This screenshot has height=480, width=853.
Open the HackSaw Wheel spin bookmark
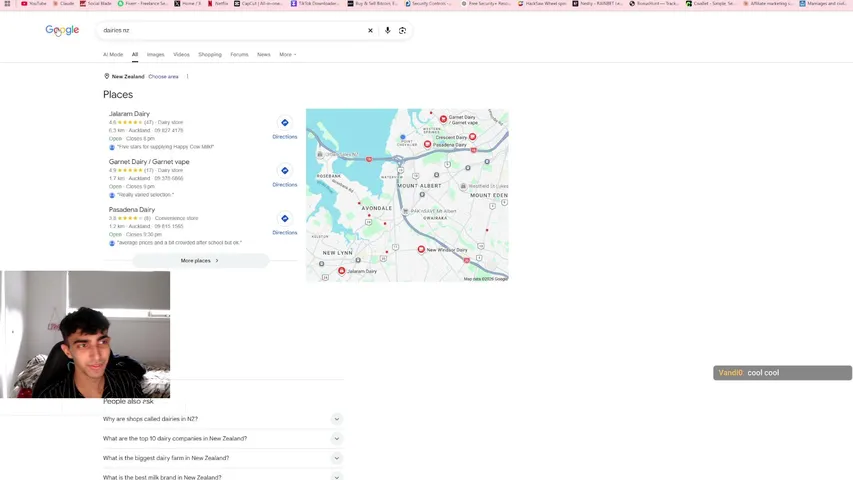542,3
